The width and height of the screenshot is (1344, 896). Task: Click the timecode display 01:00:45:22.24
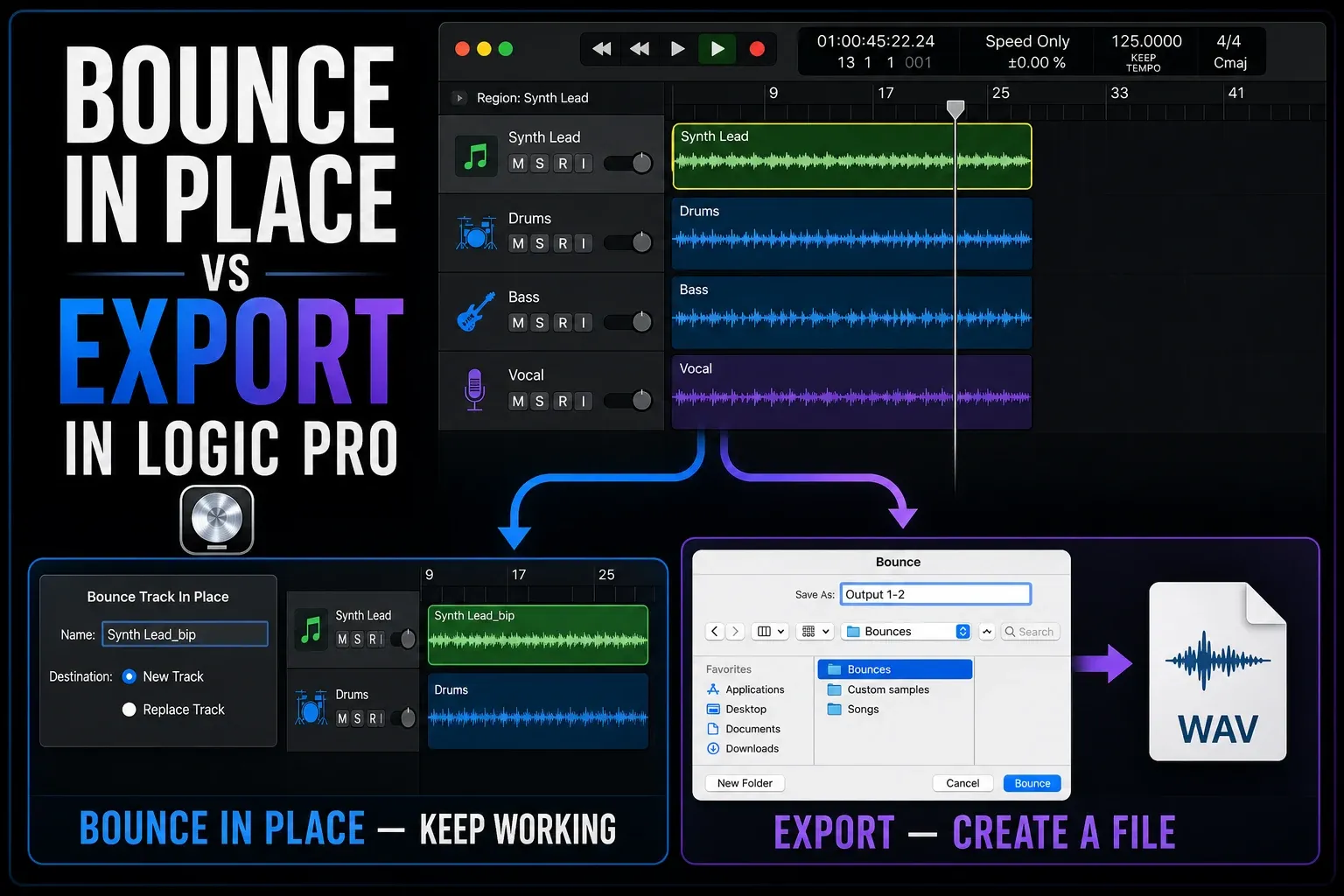[875, 41]
